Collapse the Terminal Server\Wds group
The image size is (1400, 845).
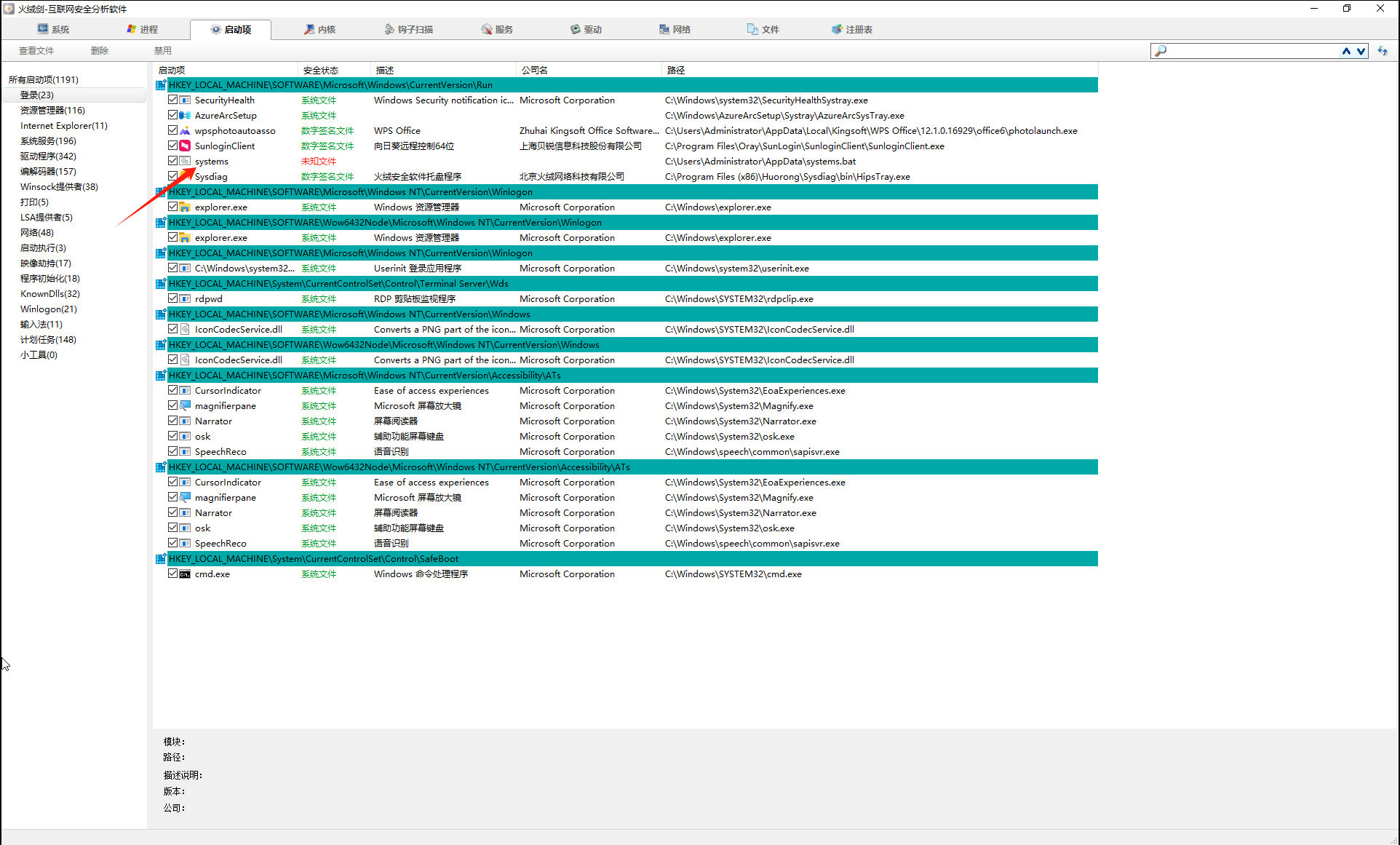click(x=160, y=284)
